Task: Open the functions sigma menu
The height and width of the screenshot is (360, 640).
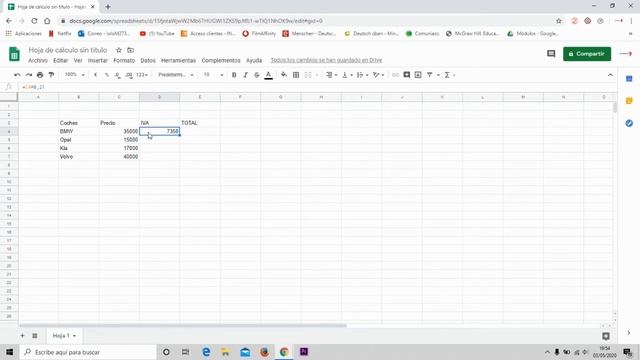Action: coord(447,75)
